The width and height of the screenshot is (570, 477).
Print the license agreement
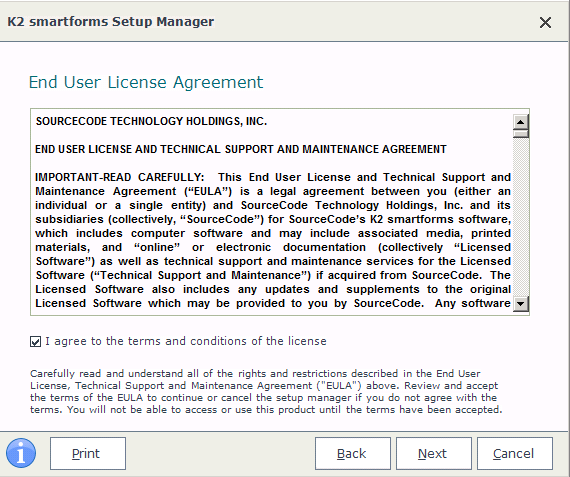(x=88, y=453)
